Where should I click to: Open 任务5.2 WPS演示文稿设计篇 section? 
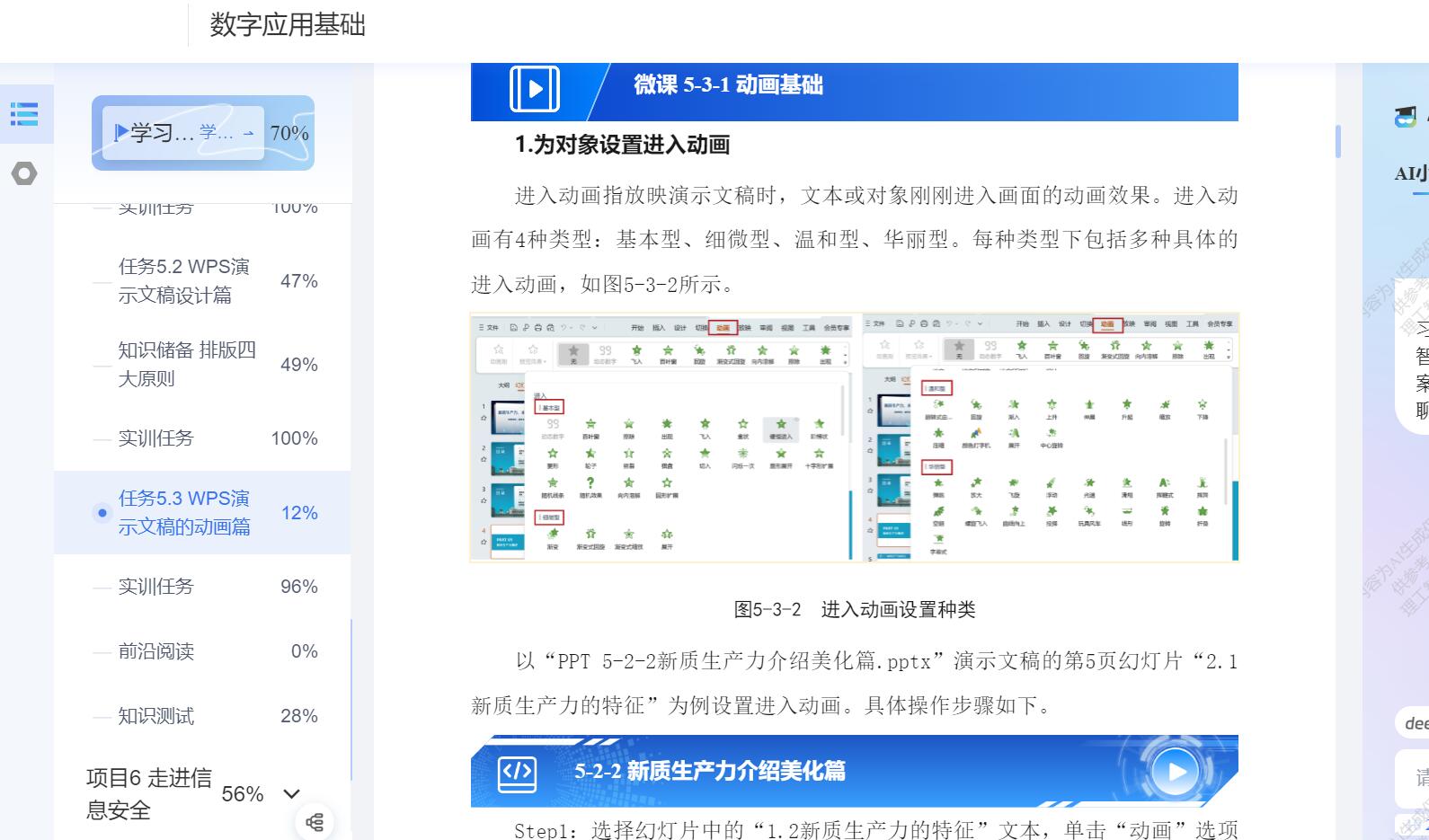(x=184, y=280)
